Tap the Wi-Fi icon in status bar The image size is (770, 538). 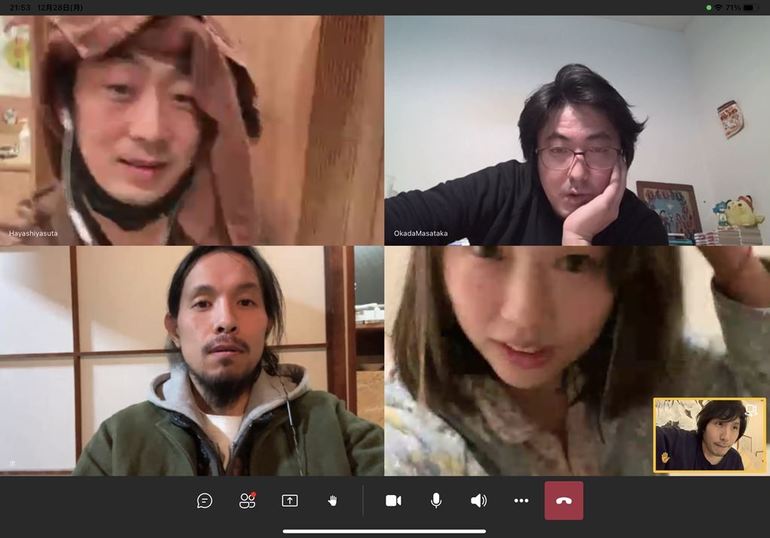tap(717, 7)
